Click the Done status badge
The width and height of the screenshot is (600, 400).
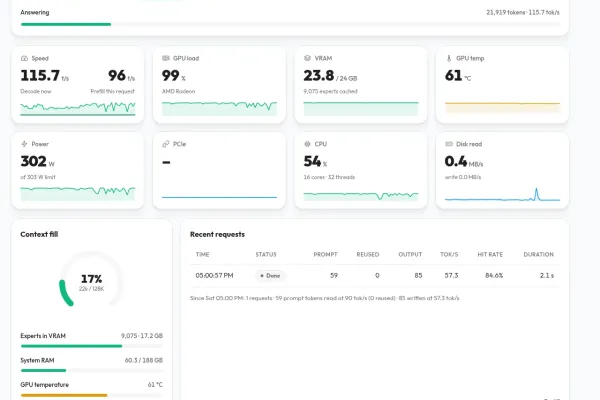pos(270,276)
